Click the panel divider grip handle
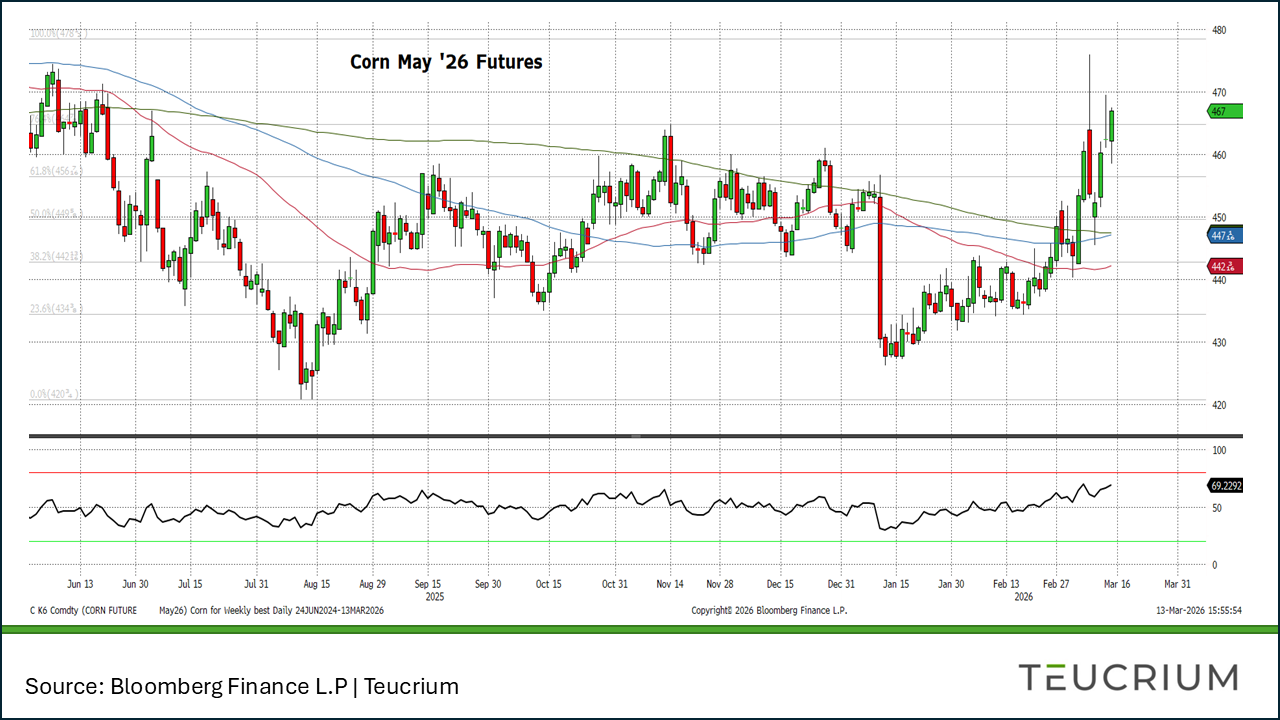Viewport: 1280px width, 720px height. click(636, 436)
